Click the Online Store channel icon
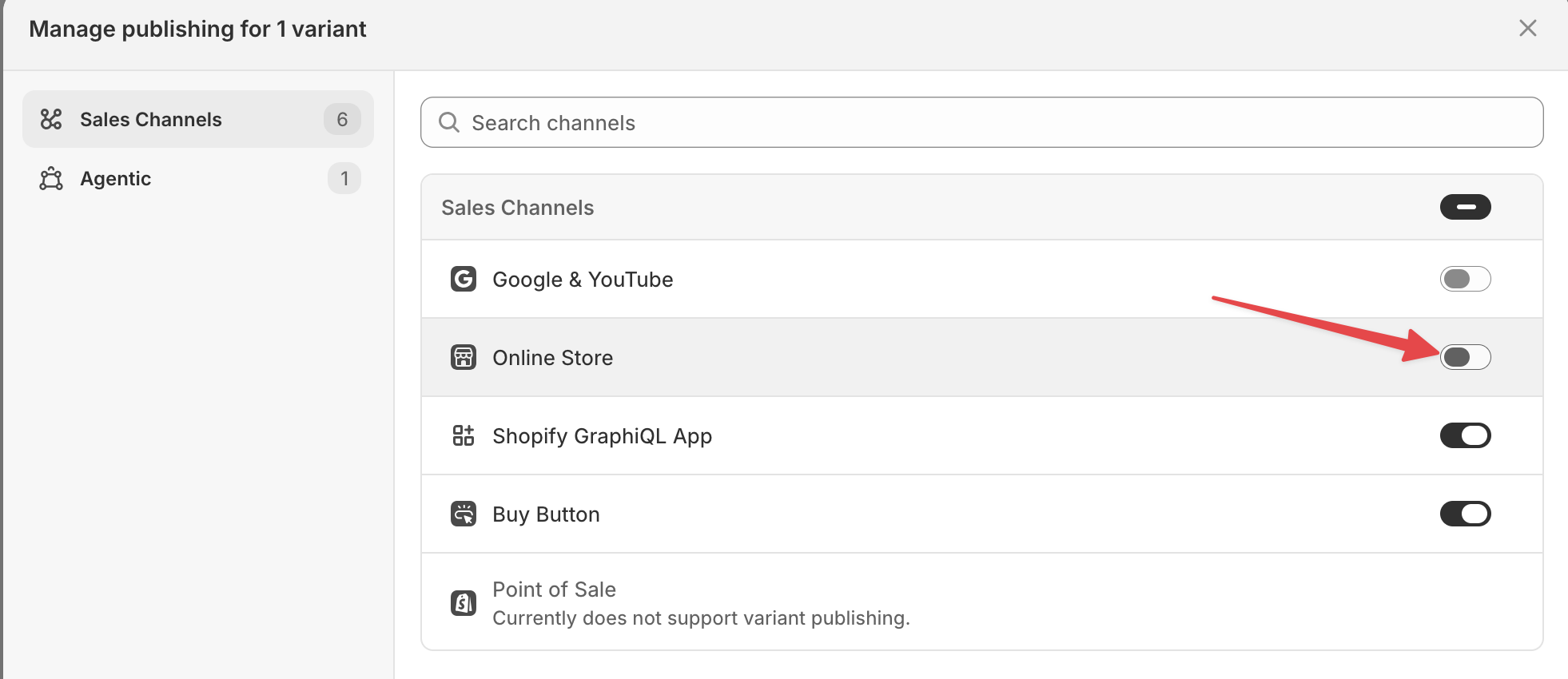The width and height of the screenshot is (1568, 679). (464, 357)
